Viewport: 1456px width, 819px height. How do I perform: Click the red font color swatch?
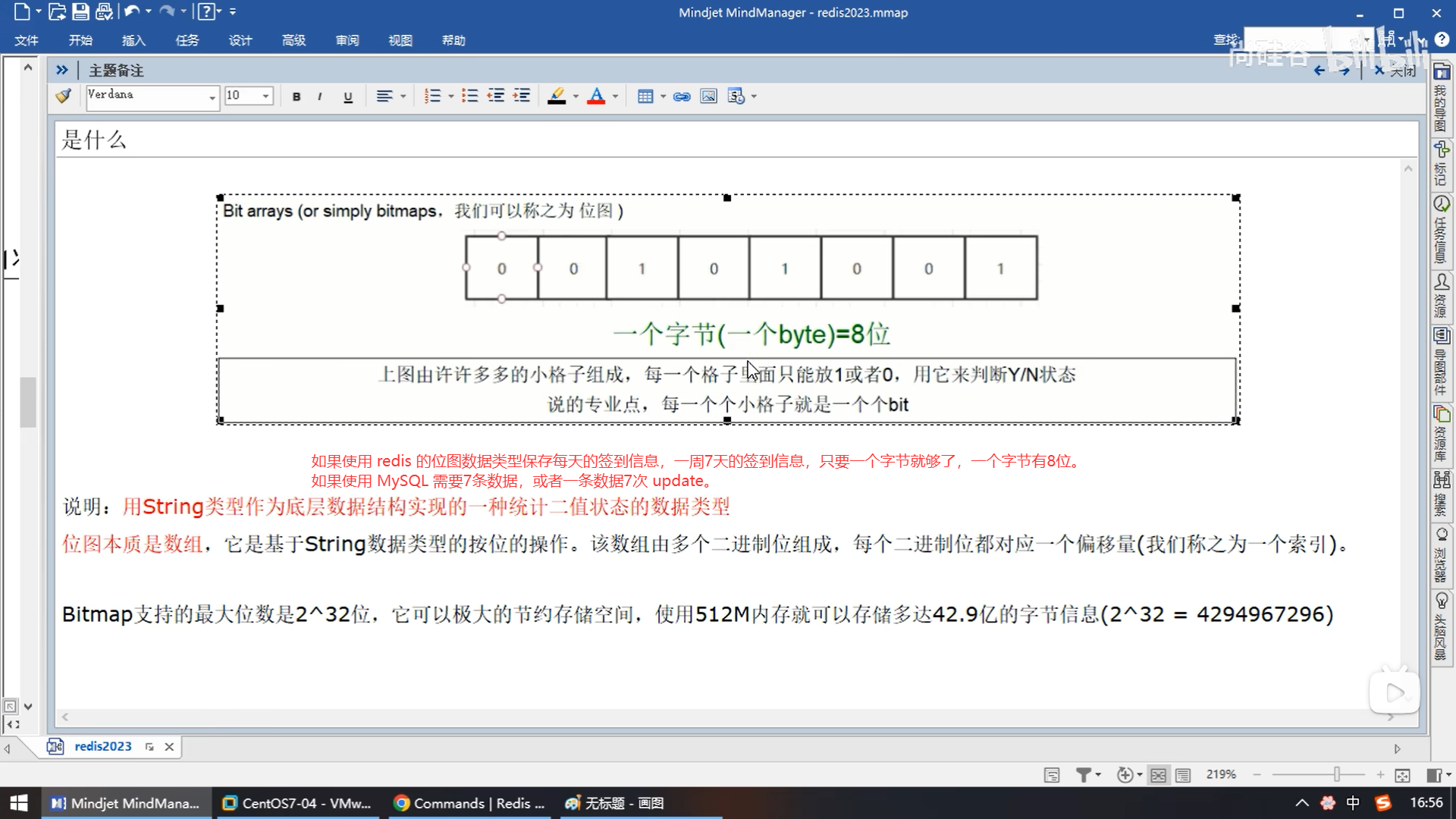click(596, 96)
